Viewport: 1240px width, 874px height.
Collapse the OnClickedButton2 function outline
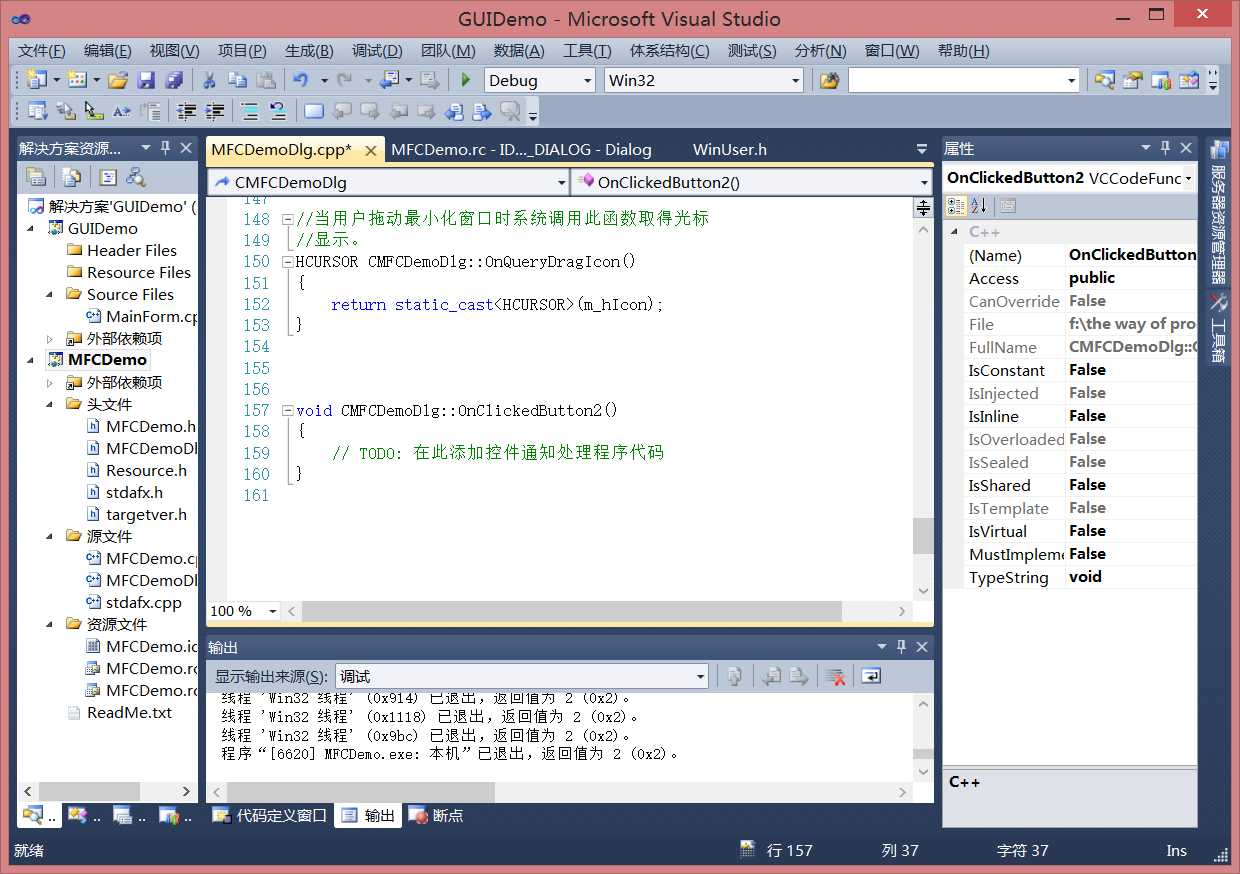point(288,411)
